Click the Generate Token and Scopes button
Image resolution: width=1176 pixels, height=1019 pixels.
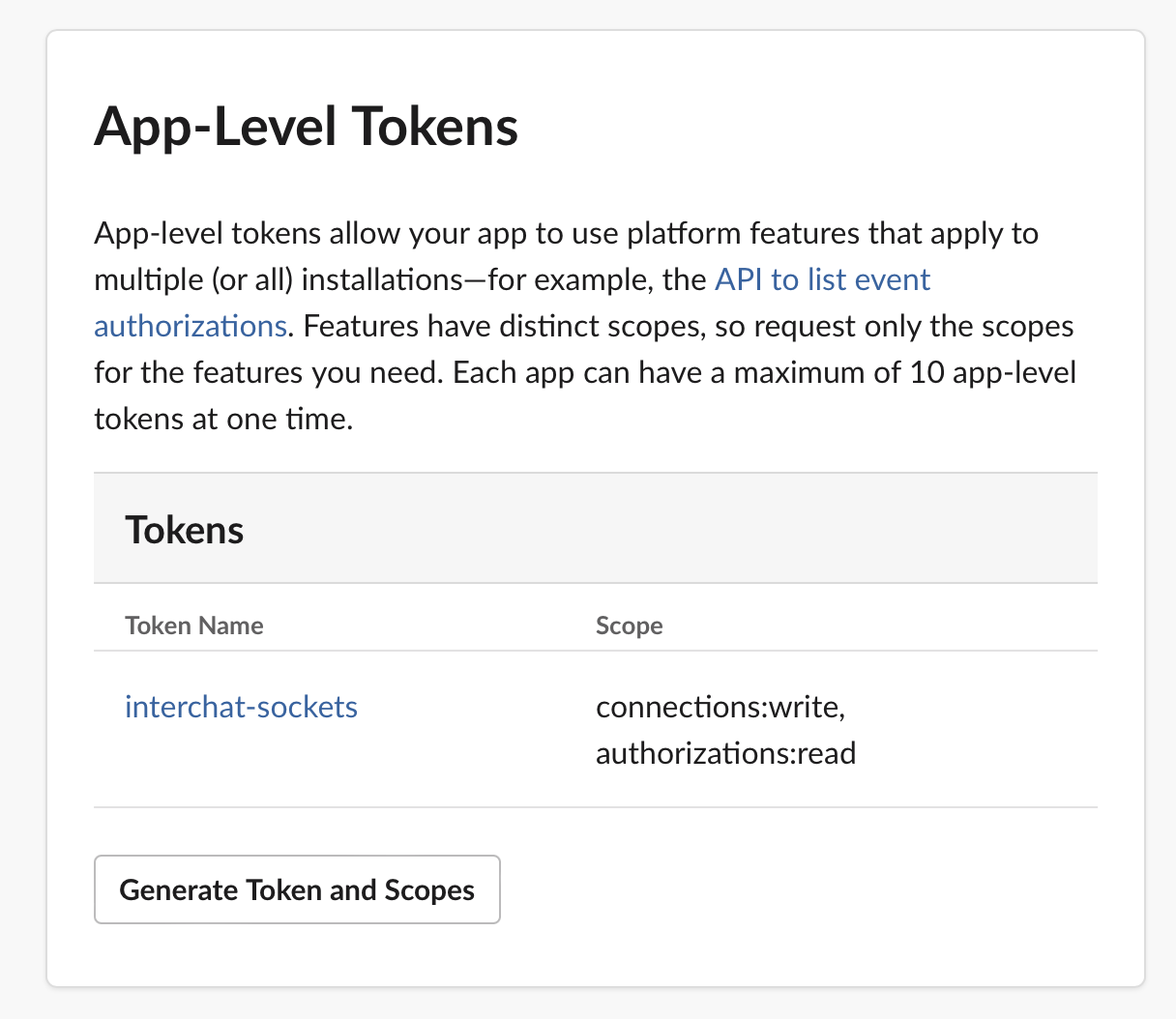click(x=297, y=889)
